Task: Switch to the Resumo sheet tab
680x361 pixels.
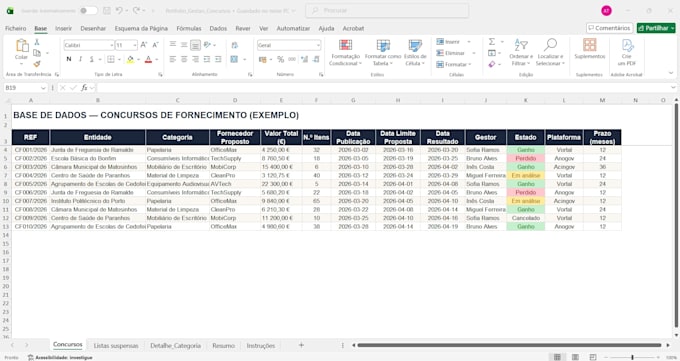Action: 223,345
